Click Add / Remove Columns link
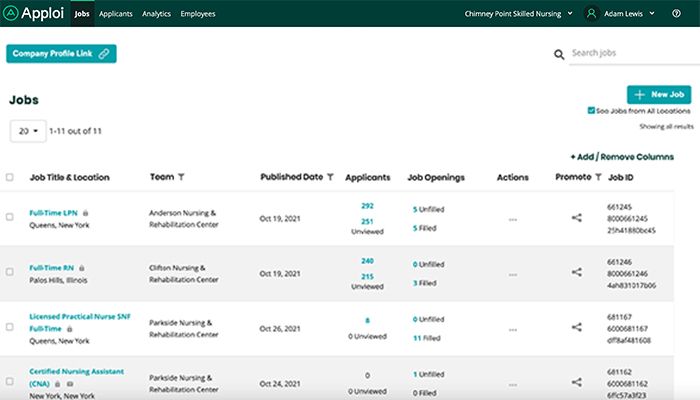Viewport: 700px width, 400px height. coord(621,157)
